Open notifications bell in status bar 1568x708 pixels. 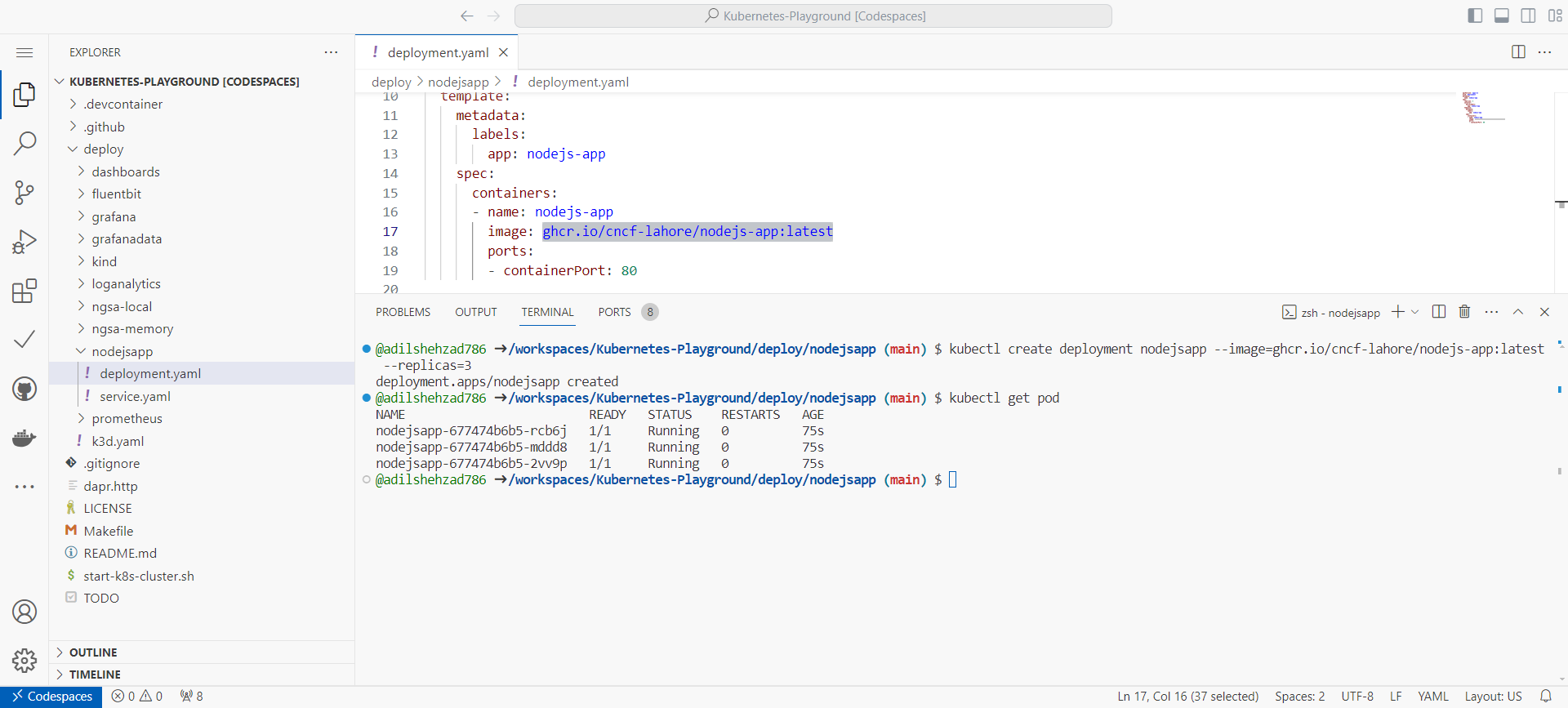pyautogui.click(x=1545, y=697)
